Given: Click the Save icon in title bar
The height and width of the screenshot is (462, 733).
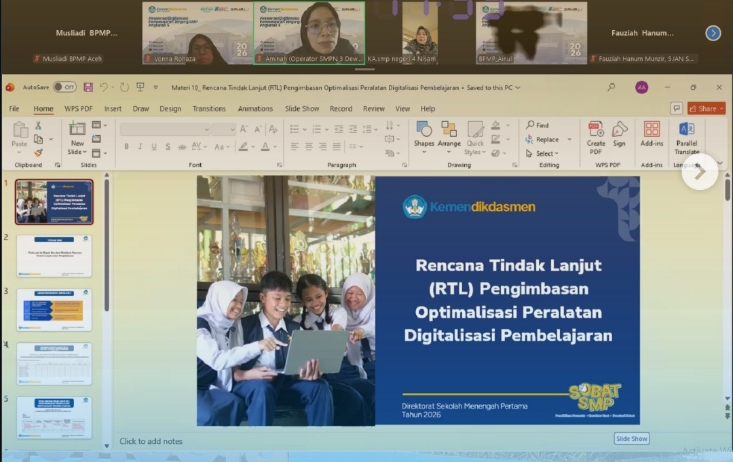Looking at the screenshot, I should point(88,87).
